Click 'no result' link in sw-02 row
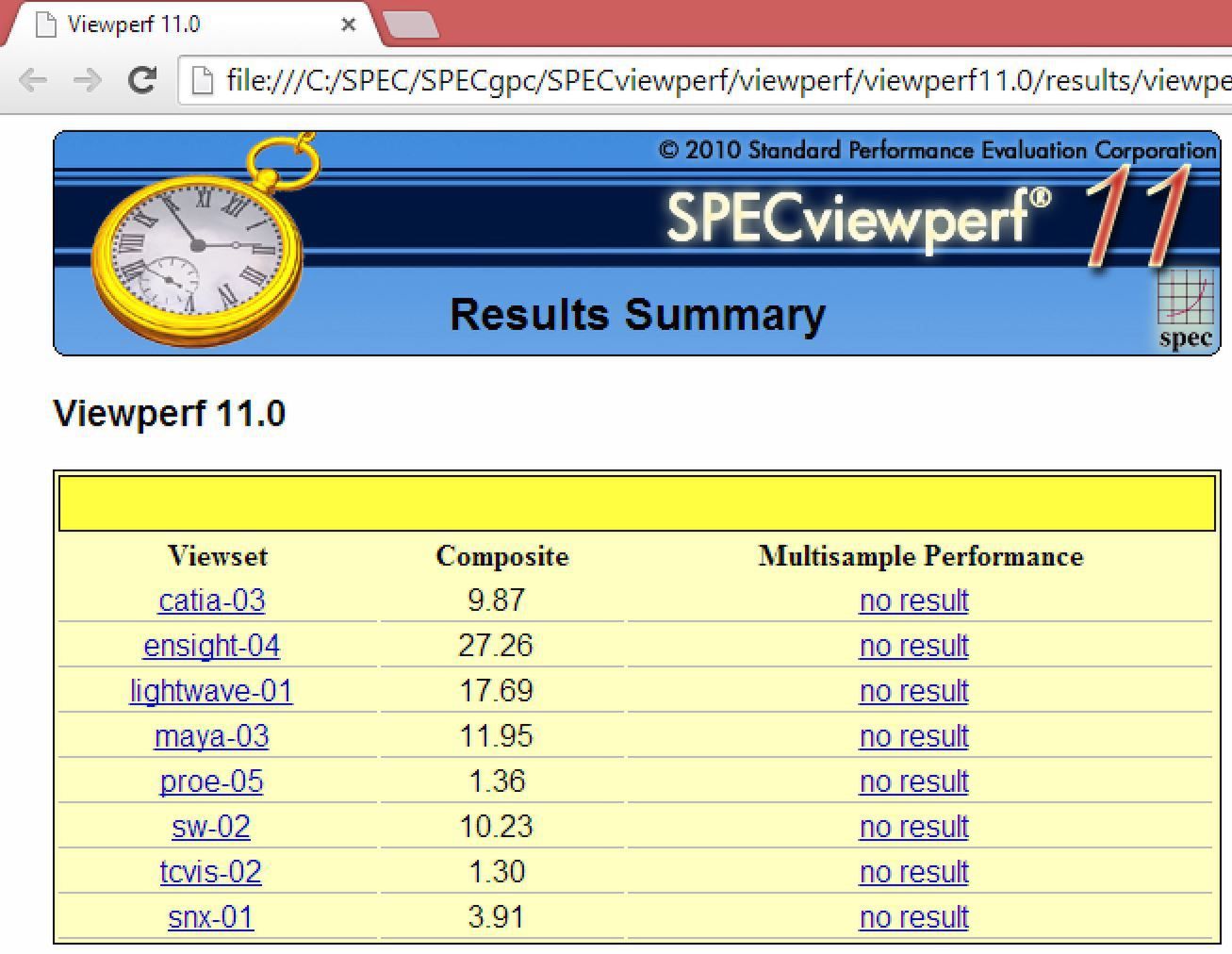1232x954 pixels. [x=914, y=827]
